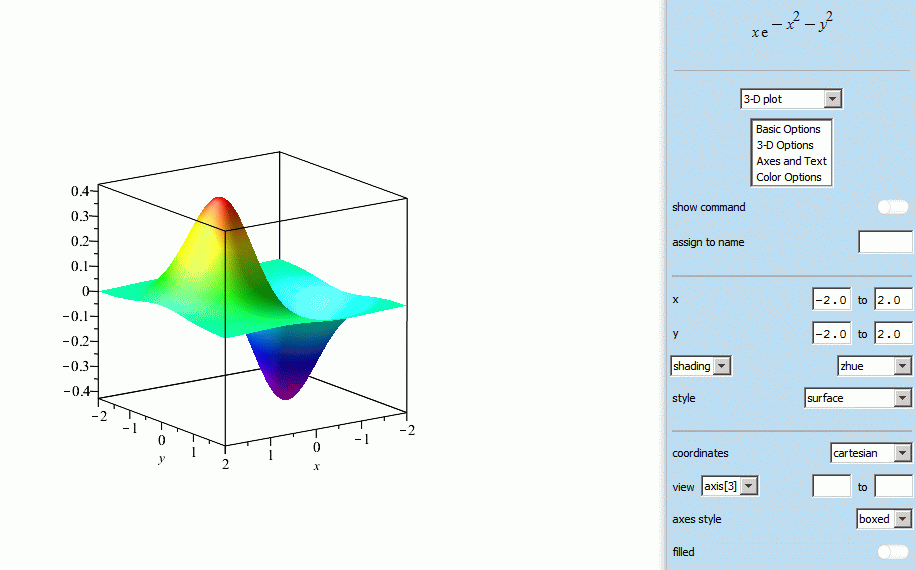Click the x range start field

831,300
